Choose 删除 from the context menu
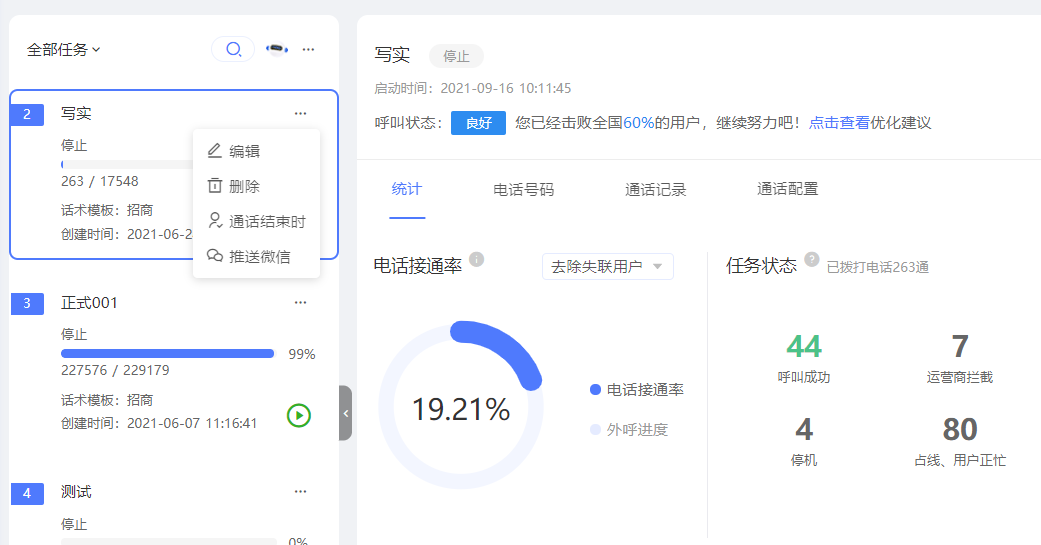The image size is (1041, 545). (256, 187)
